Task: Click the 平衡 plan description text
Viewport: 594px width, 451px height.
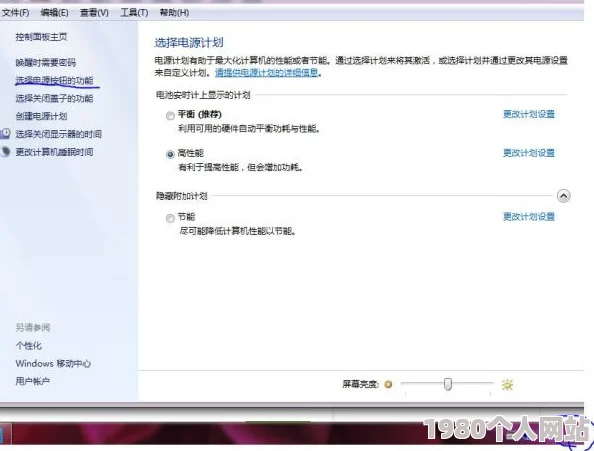Action: [249, 129]
